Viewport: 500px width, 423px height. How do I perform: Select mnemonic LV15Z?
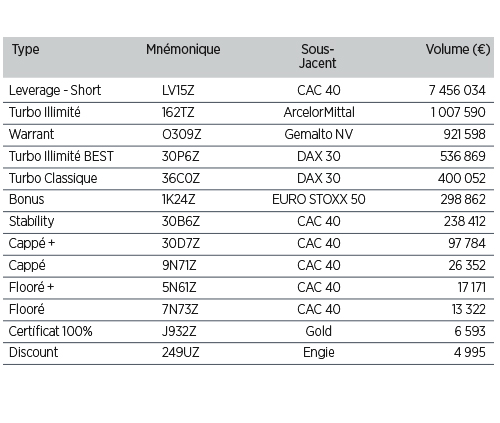point(178,90)
